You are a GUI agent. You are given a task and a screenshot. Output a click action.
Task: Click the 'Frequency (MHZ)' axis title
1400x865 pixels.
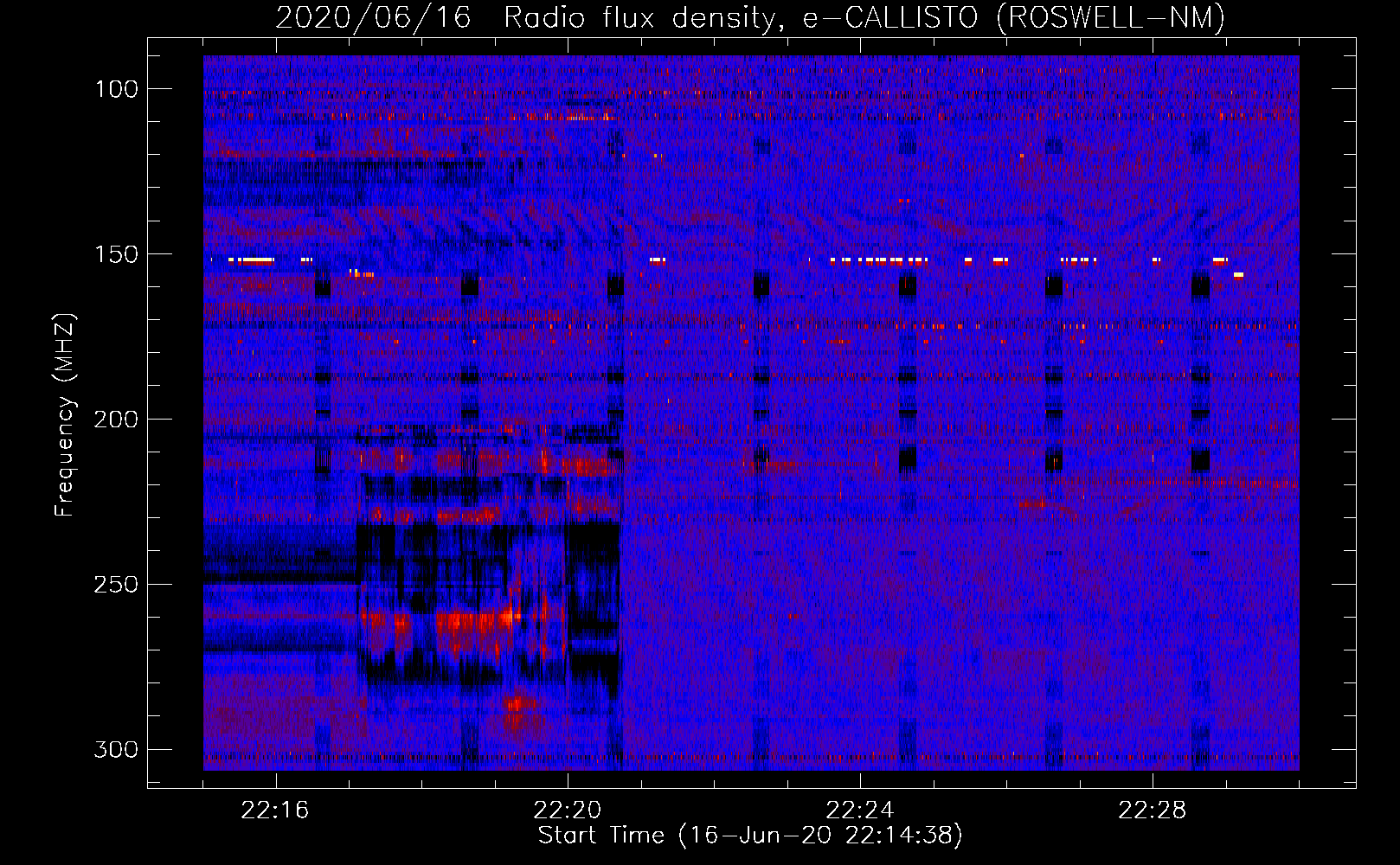pos(66,414)
